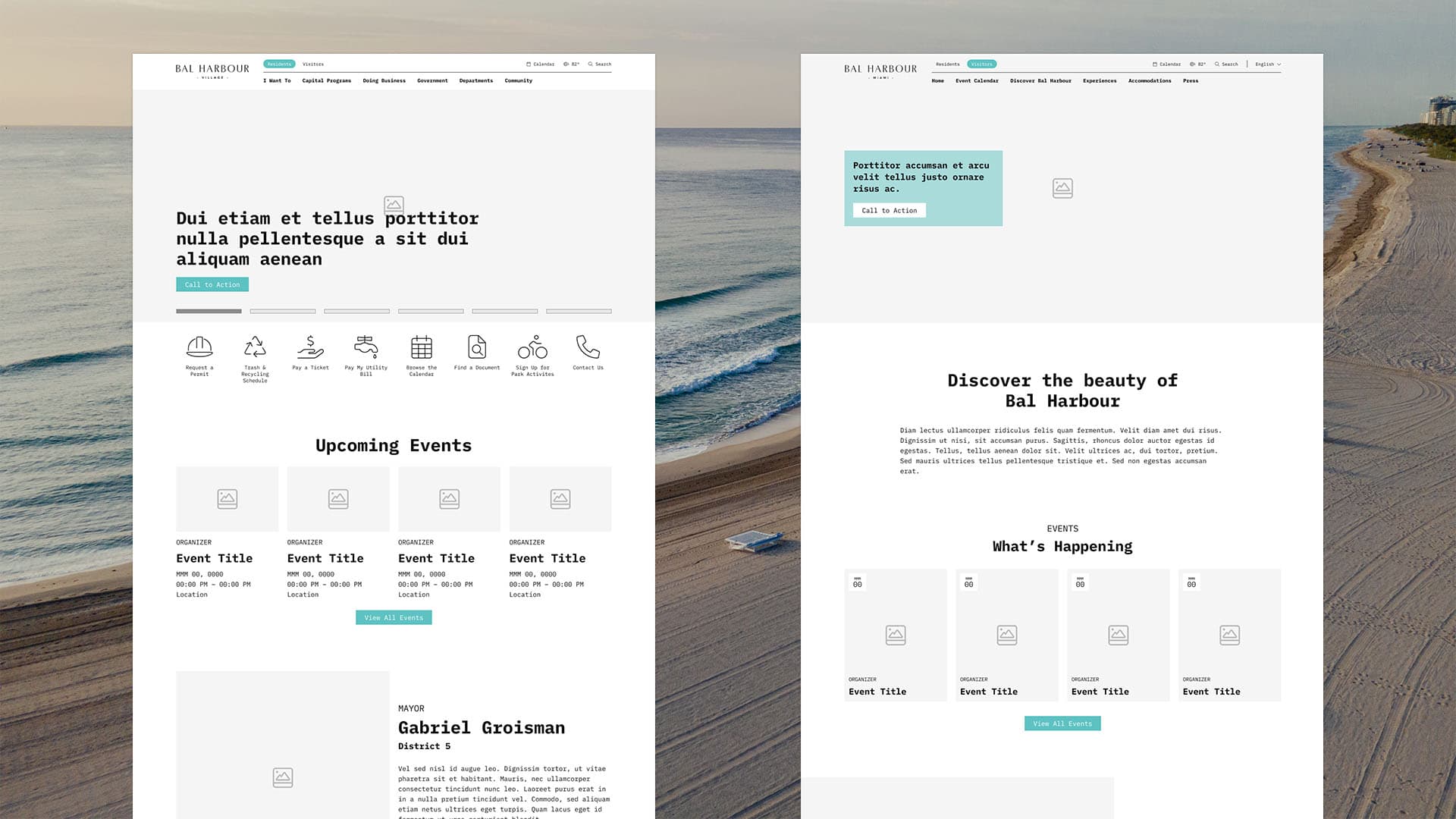
Task: Click the Search field on Miami page header
Action: point(1226,64)
